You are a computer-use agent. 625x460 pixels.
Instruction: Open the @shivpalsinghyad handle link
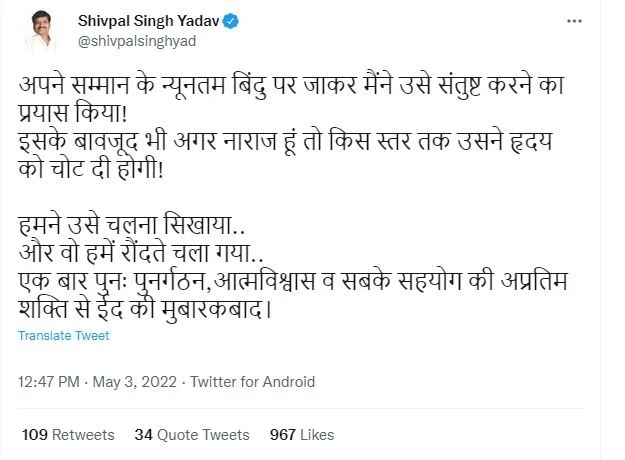(126, 40)
